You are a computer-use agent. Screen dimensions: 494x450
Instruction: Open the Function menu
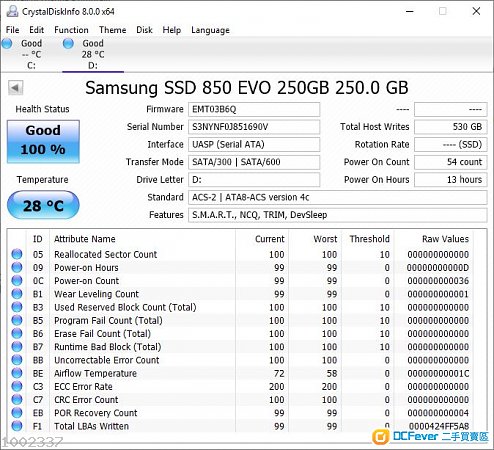pos(71,30)
